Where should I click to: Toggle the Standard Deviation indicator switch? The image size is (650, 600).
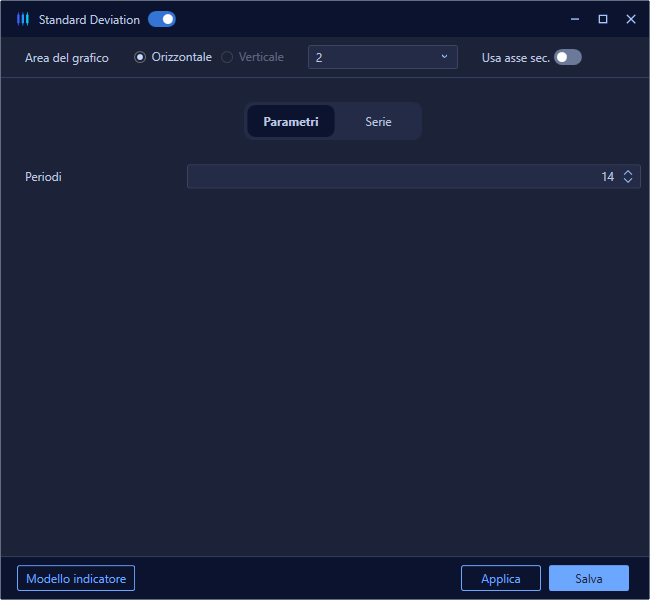[162, 19]
